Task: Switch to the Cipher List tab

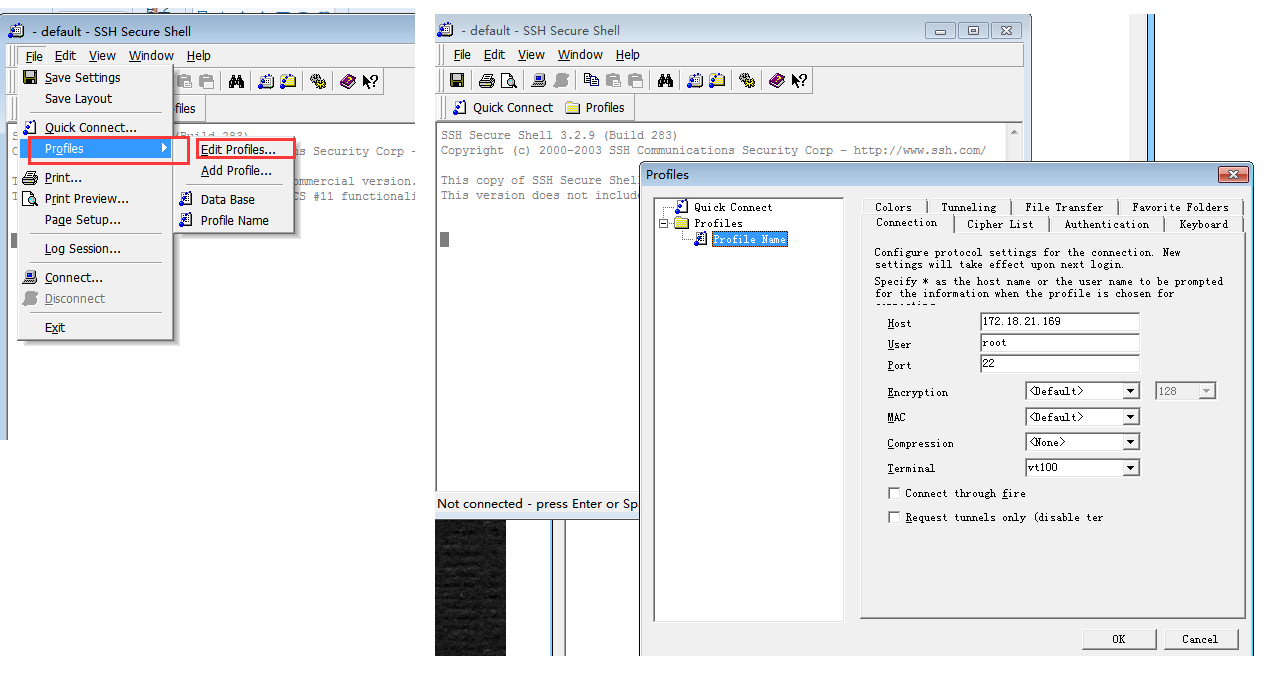Action: tap(1000, 224)
